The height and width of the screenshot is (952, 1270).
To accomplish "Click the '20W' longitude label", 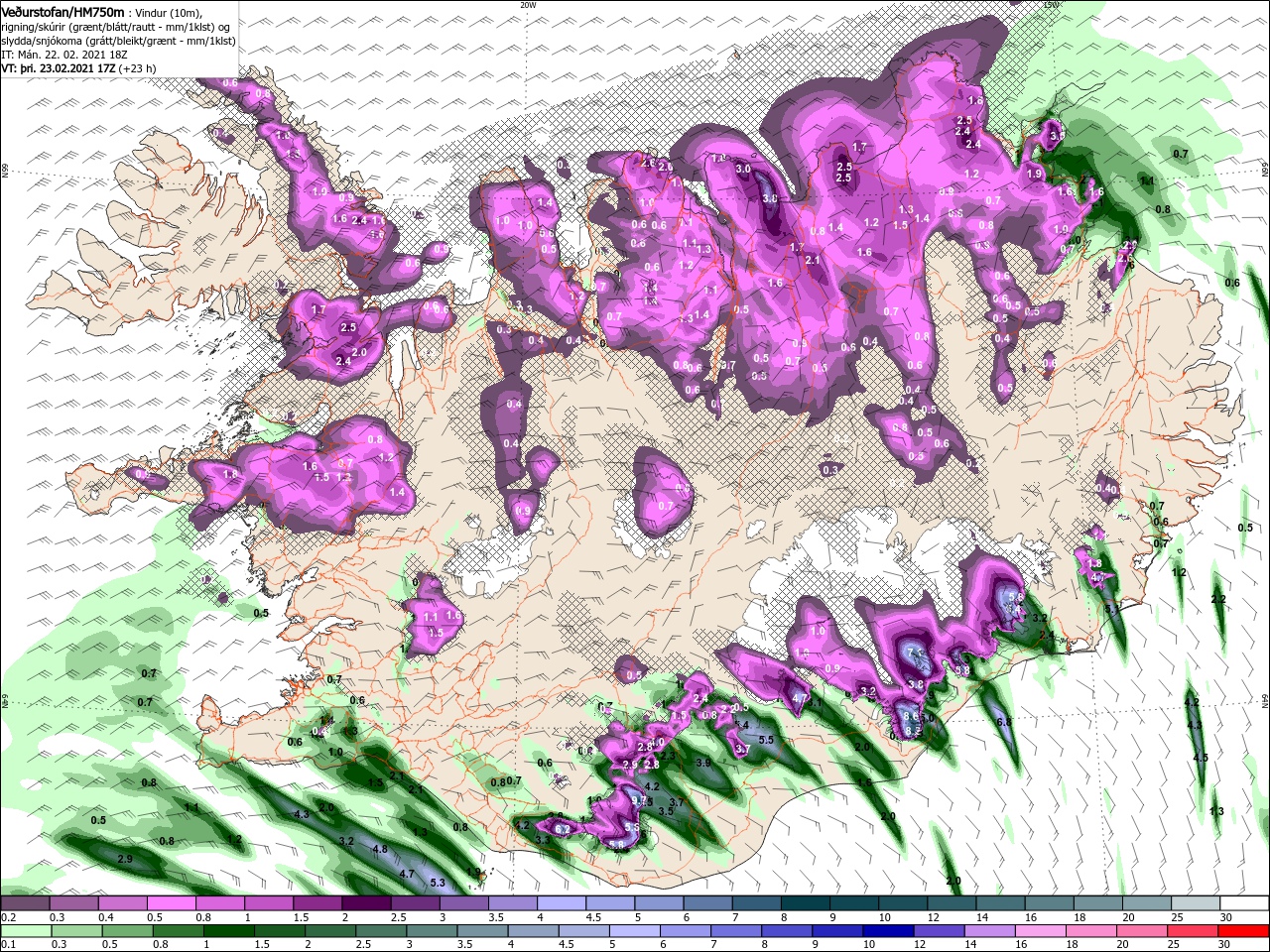I will [x=527, y=4].
